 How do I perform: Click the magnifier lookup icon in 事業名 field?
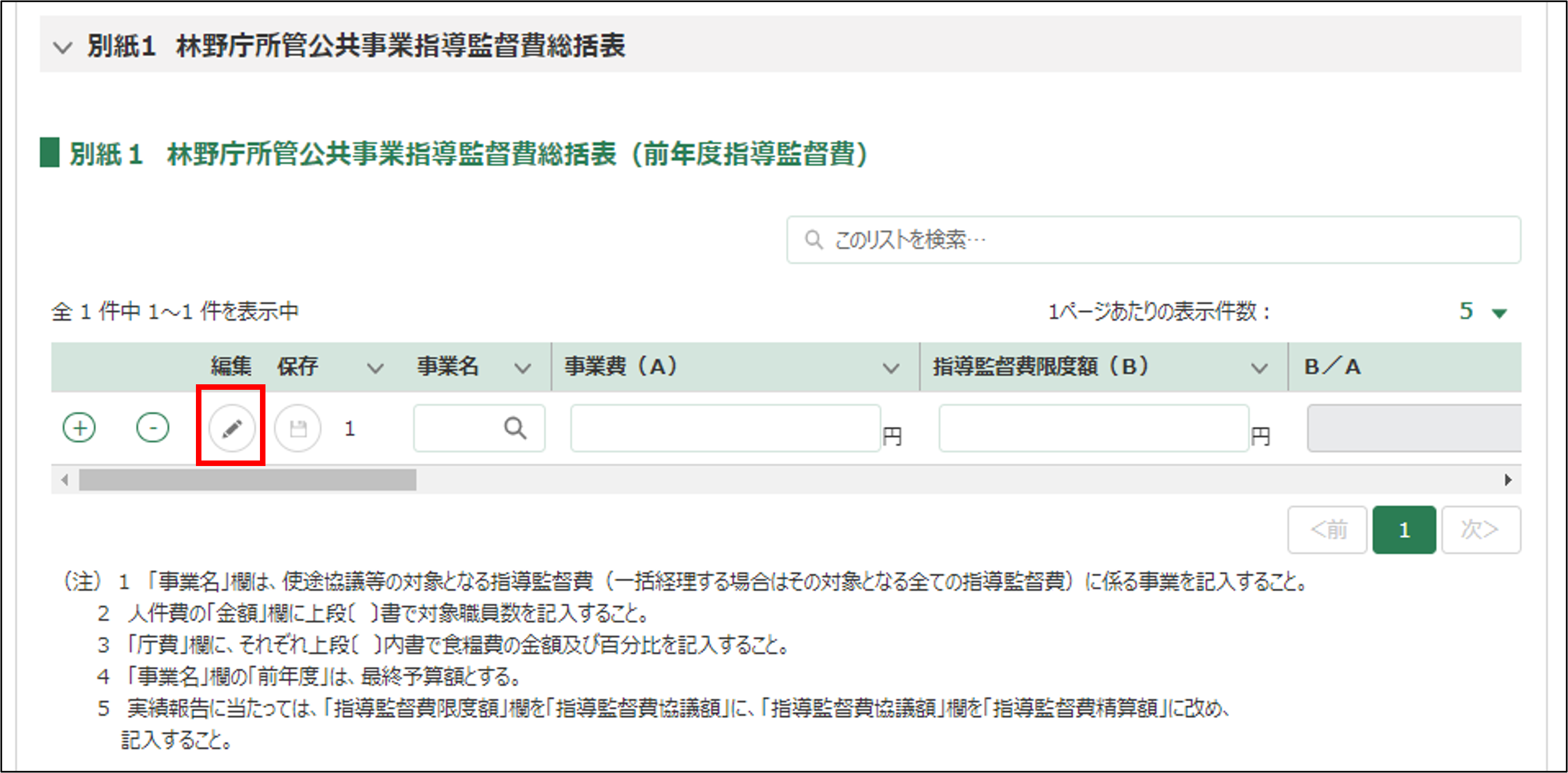(515, 428)
